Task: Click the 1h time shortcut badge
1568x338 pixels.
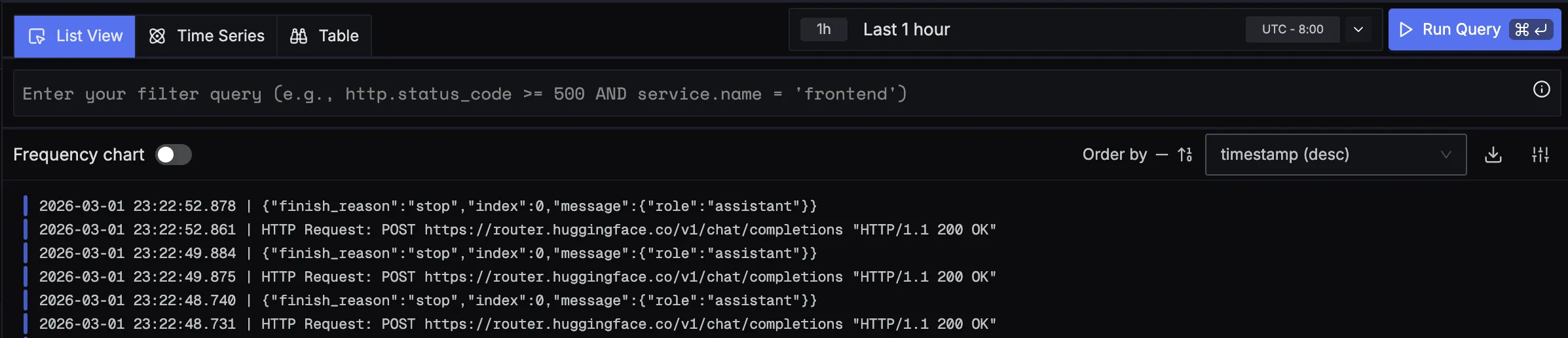Action: [x=823, y=29]
